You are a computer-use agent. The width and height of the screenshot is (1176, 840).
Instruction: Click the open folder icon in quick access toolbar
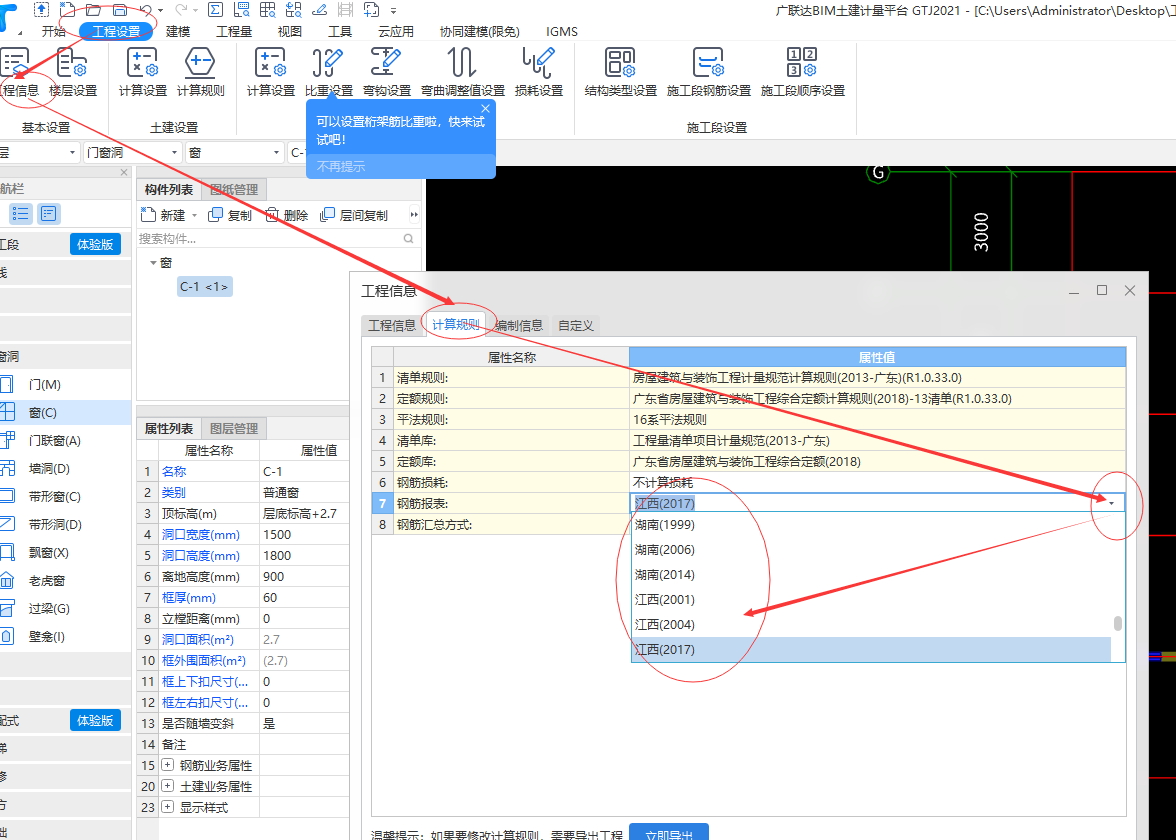click(94, 10)
